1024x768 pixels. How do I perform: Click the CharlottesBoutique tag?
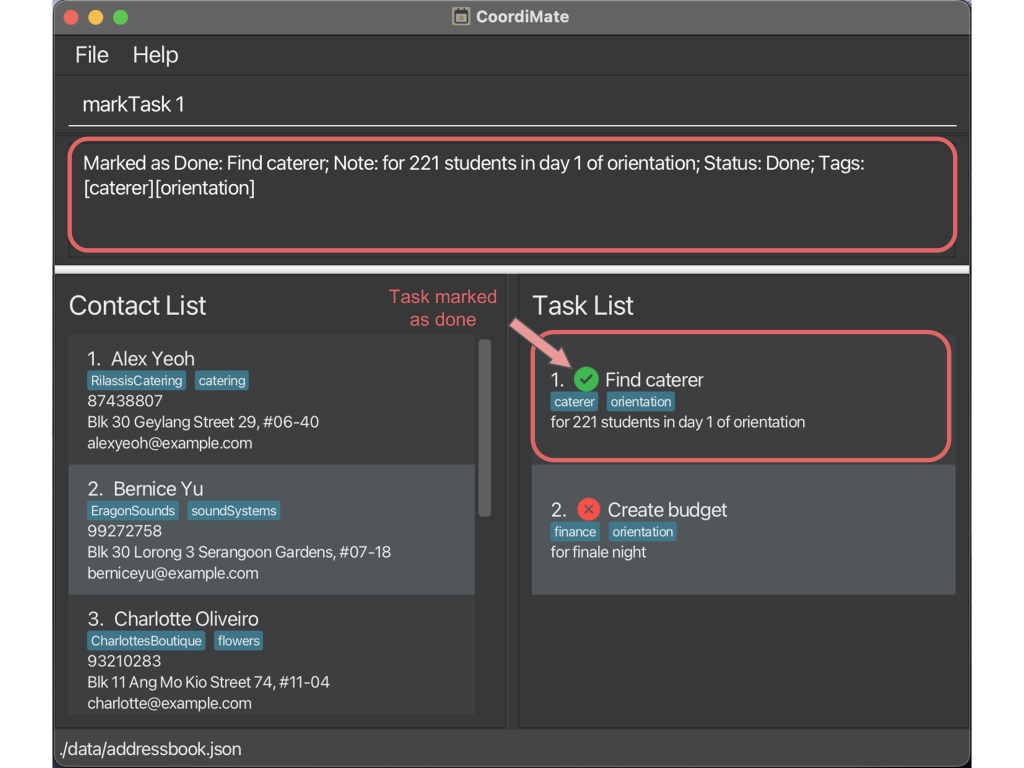[146, 641]
